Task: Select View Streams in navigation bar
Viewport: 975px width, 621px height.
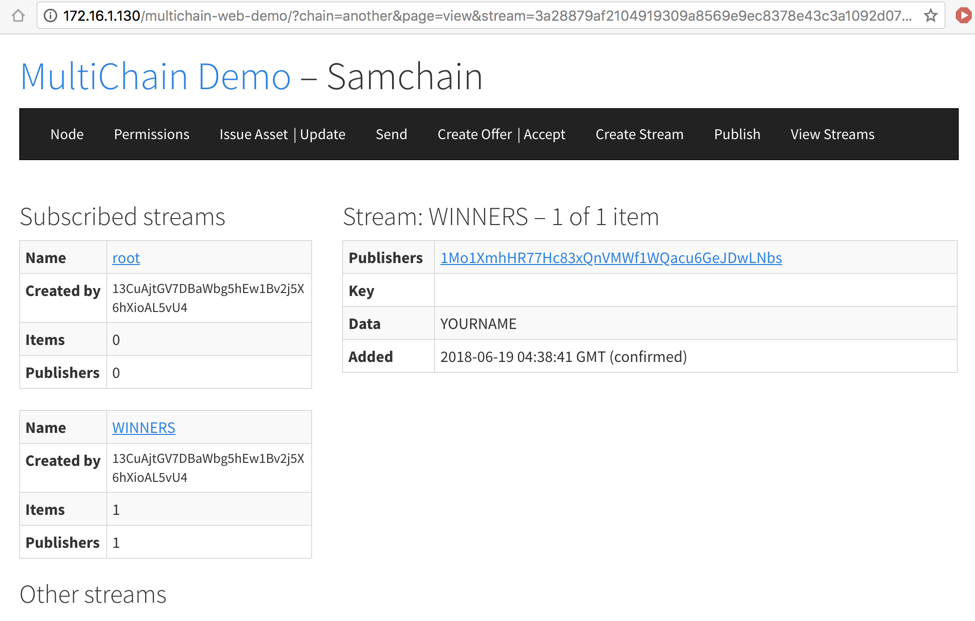Action: 832,134
